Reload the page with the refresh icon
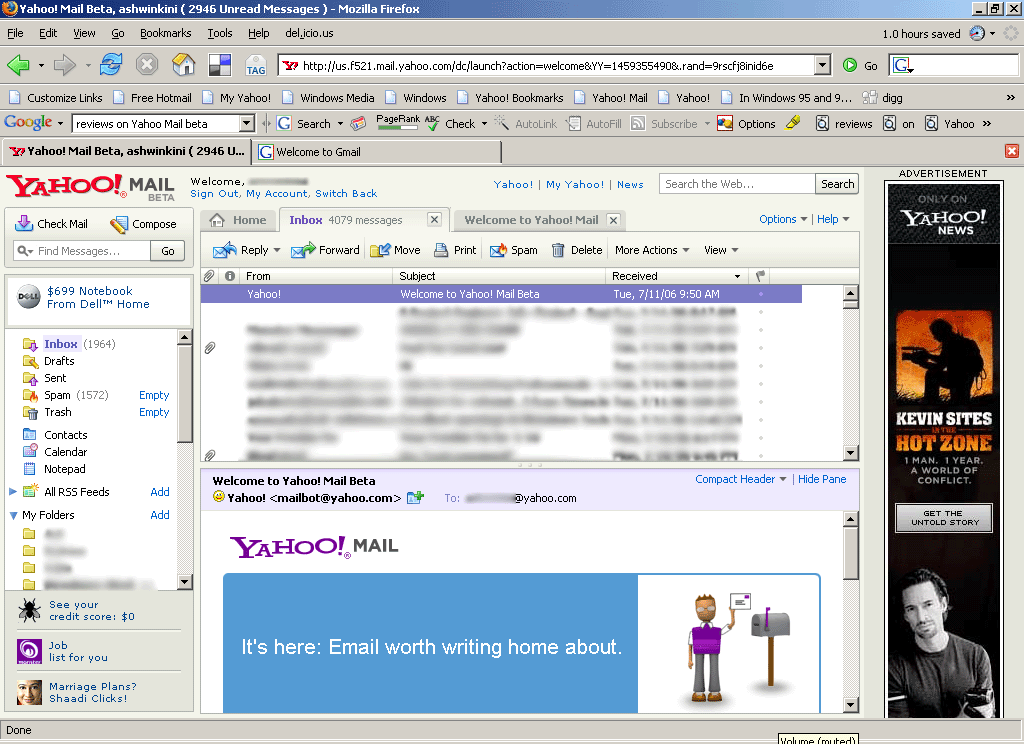1024x744 pixels. pos(111,65)
